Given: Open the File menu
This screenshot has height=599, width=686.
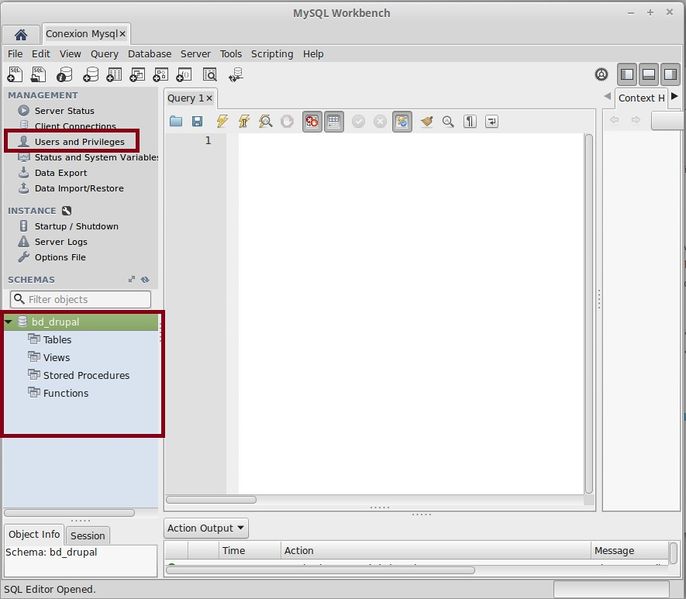Looking at the screenshot, I should 15,54.
